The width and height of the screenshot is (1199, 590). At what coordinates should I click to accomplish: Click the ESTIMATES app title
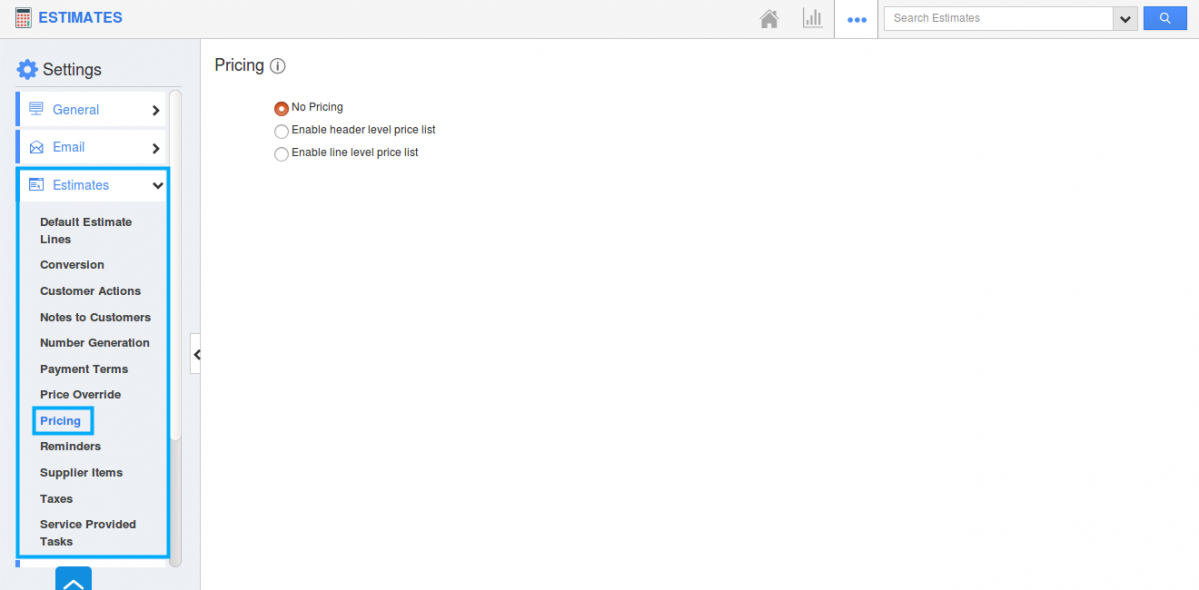80,18
